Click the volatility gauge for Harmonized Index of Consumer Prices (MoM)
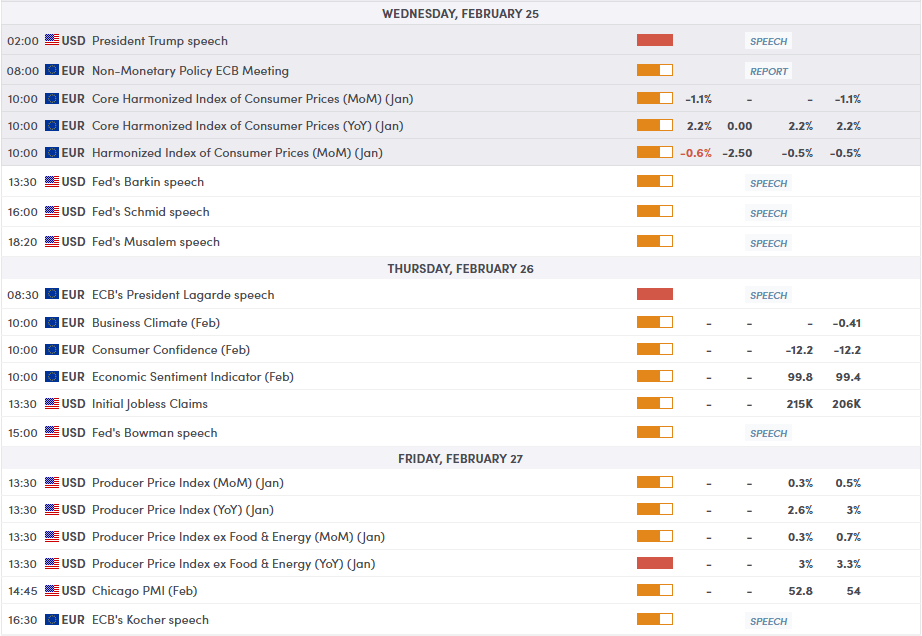The height and width of the screenshot is (636, 922). pos(655,152)
